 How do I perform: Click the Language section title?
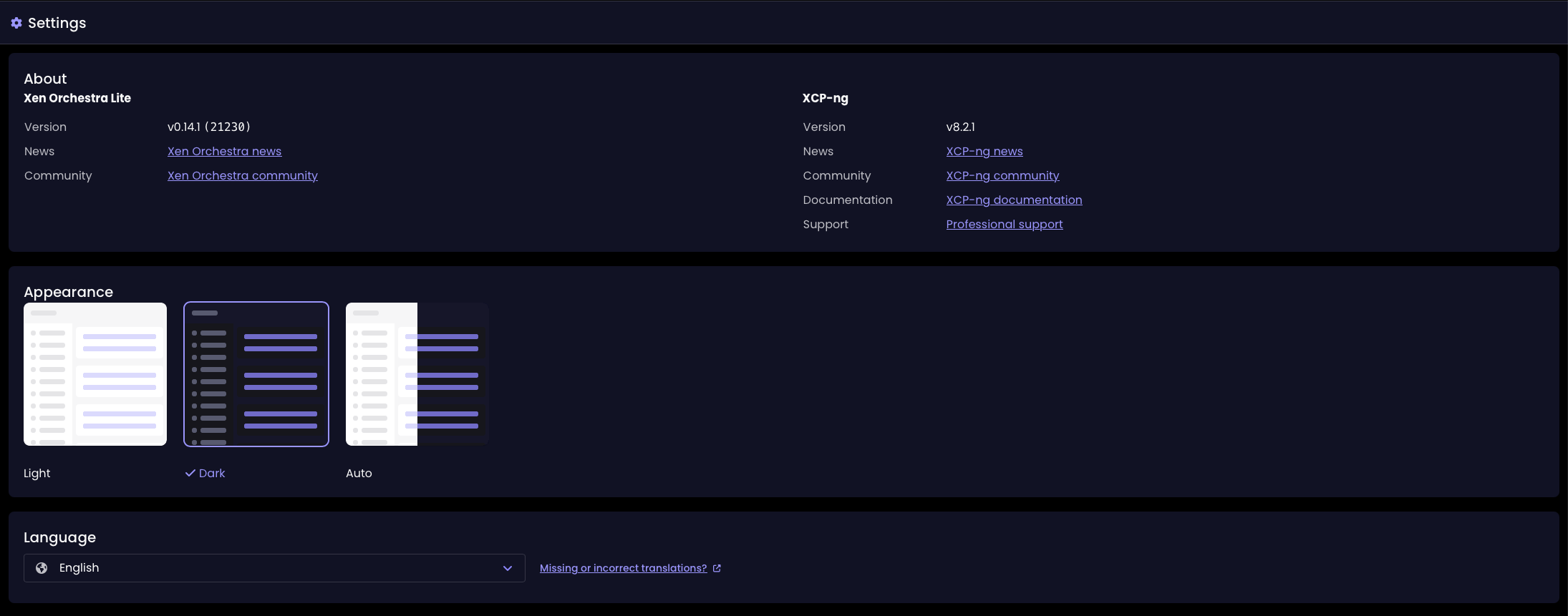click(60, 537)
